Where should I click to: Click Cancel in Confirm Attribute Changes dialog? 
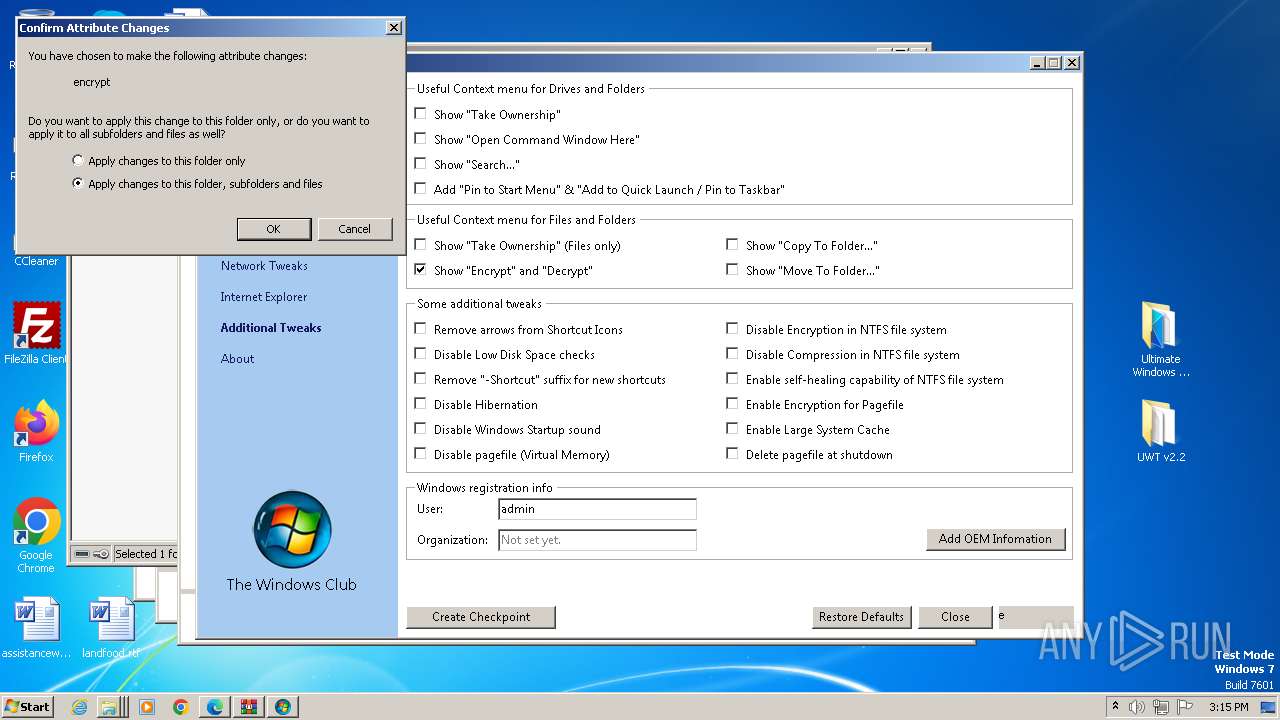pyautogui.click(x=355, y=229)
